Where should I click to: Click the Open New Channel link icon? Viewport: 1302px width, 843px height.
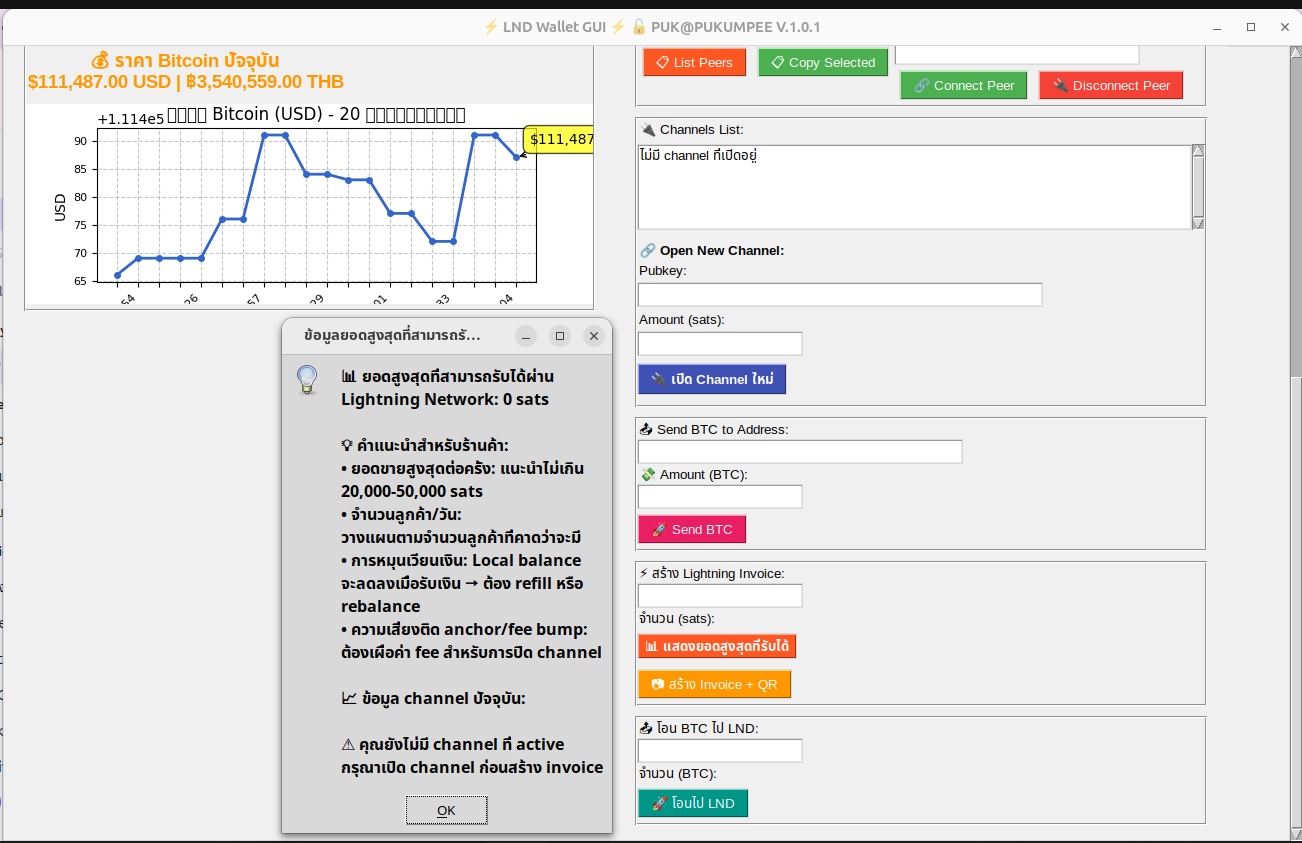[647, 250]
